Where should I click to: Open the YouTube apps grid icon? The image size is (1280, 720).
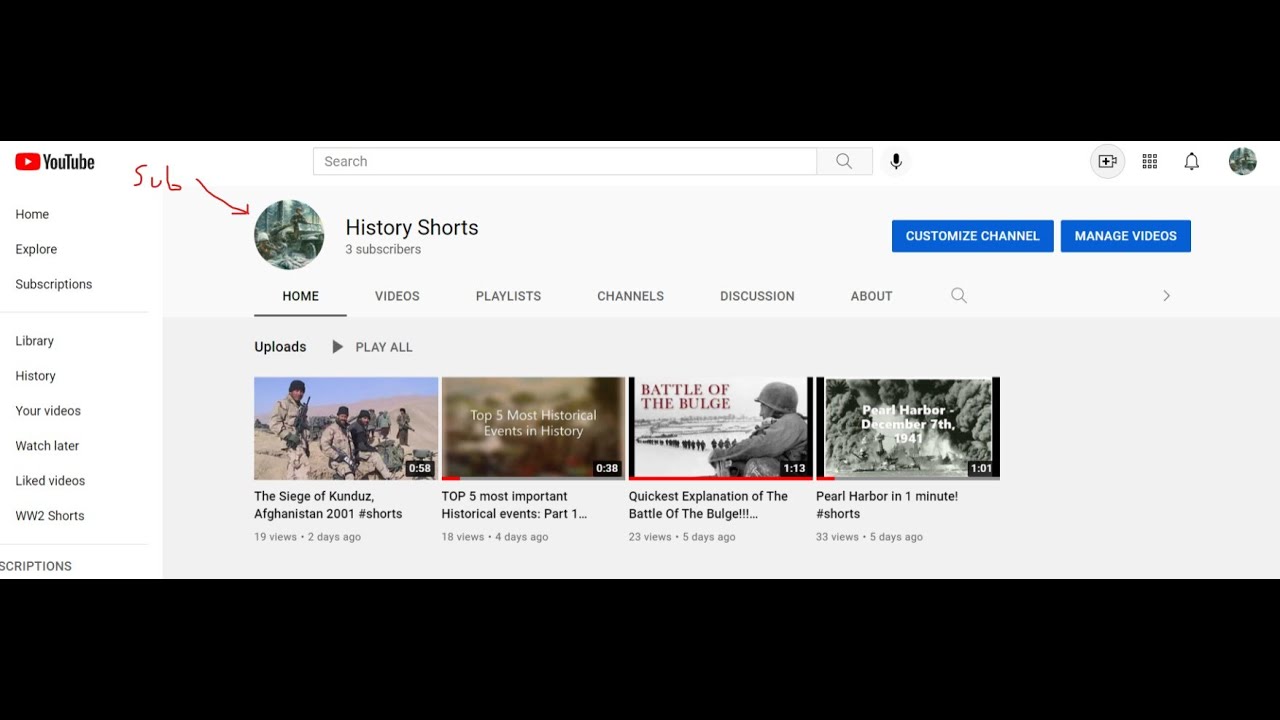pos(1149,161)
